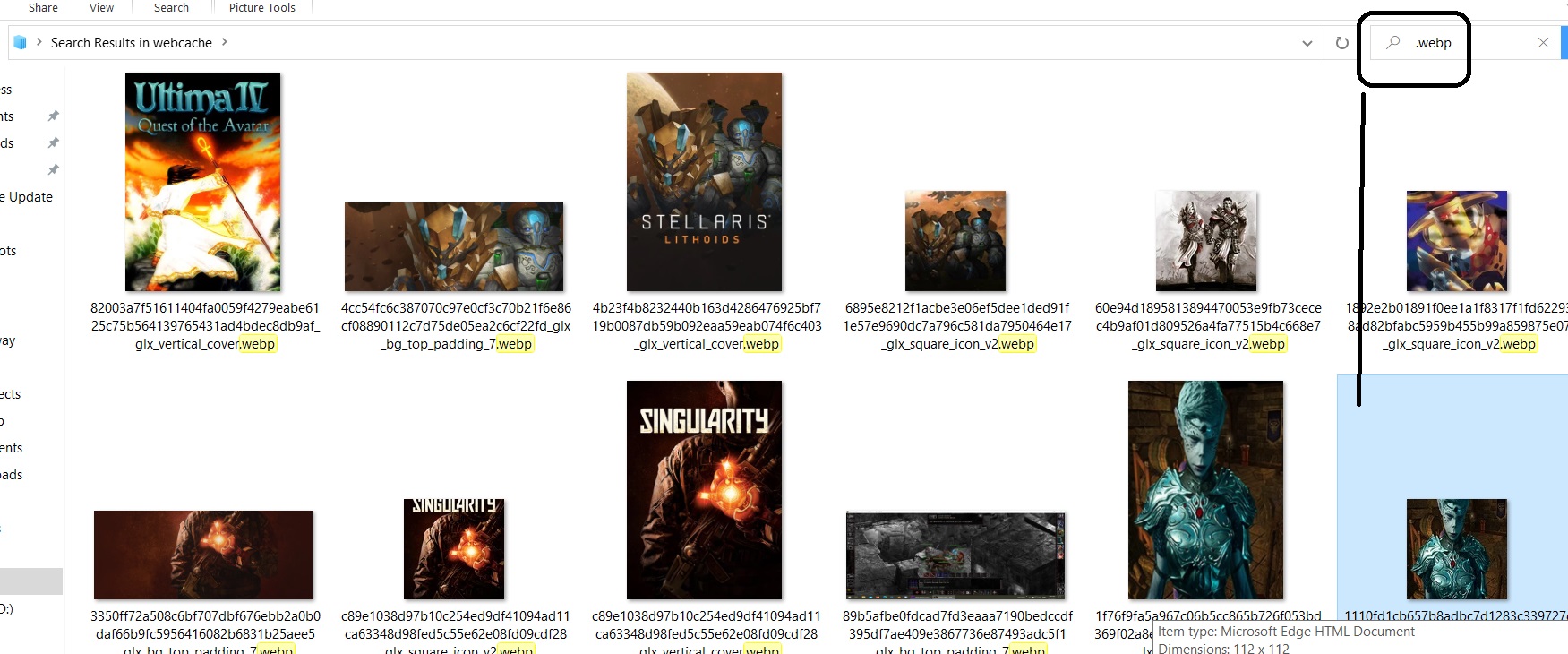The image size is (1568, 654).
Task: Select the Stellaris Lithoids vertical cover thumbnail
Action: (705, 182)
